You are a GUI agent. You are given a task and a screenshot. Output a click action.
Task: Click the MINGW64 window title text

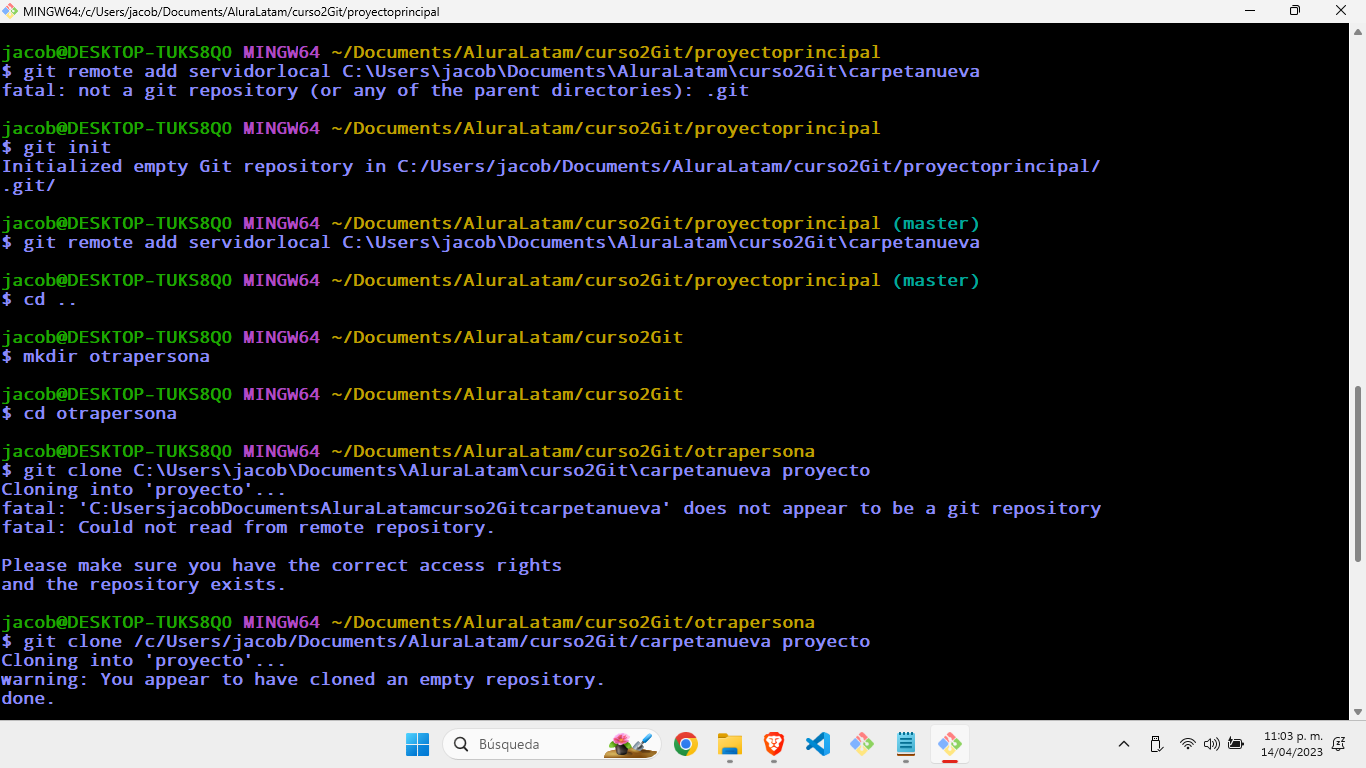[x=232, y=12]
